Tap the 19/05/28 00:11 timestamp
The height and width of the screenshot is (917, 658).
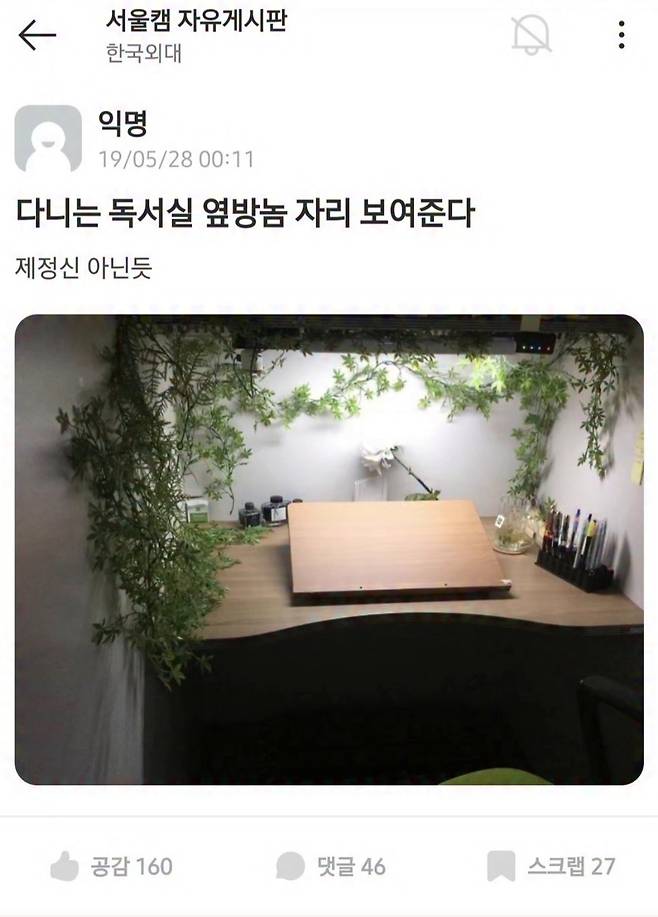(x=176, y=159)
